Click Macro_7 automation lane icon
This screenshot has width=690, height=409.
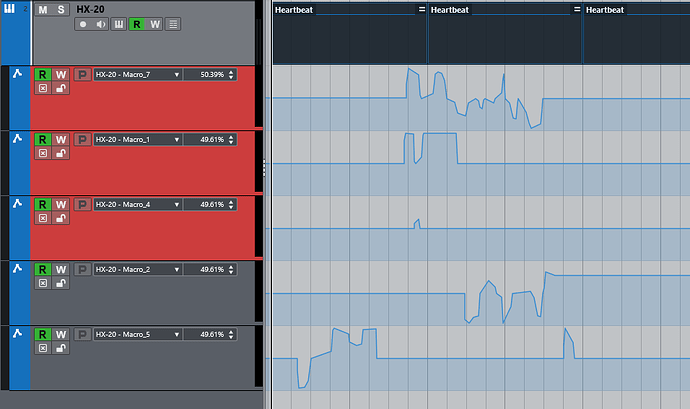[x=17, y=73]
